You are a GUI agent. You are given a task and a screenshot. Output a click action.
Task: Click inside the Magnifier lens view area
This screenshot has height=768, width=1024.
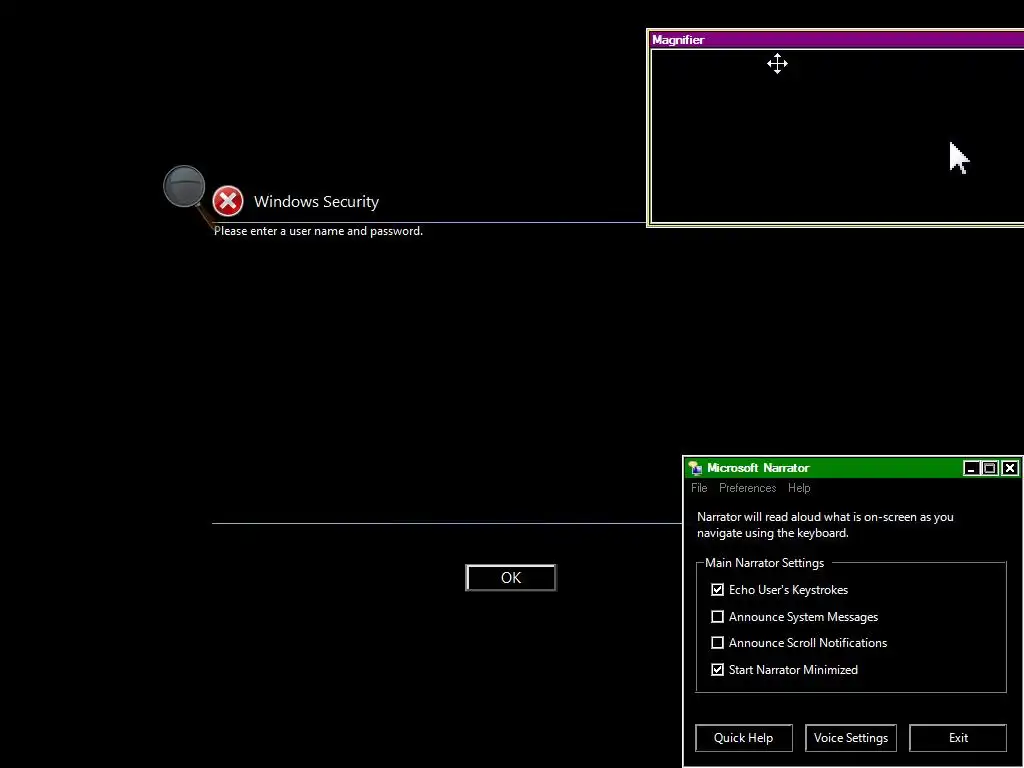[837, 136]
